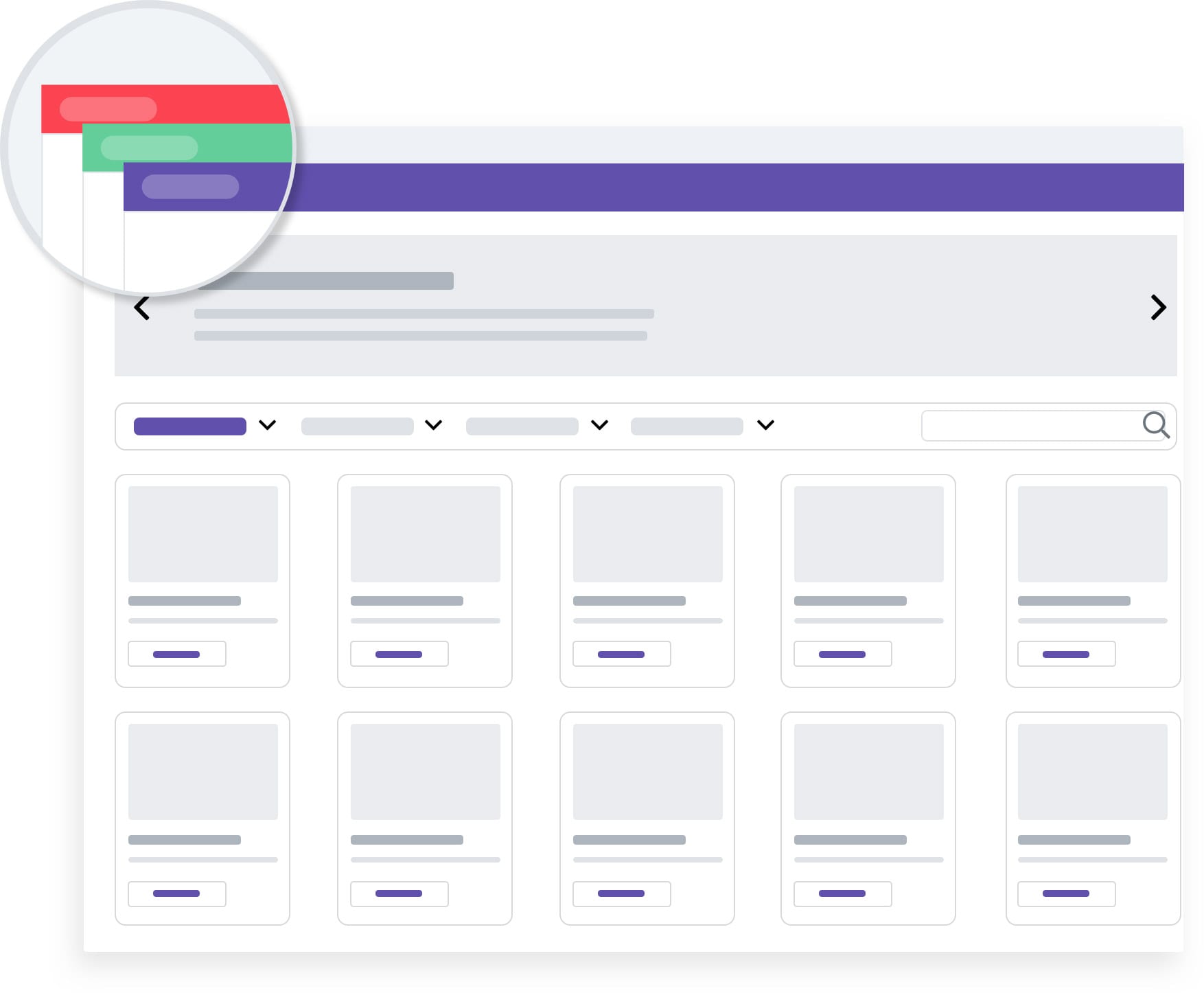The image size is (1204, 993).
Task: Click button on second card in top row
Action: click(400, 654)
